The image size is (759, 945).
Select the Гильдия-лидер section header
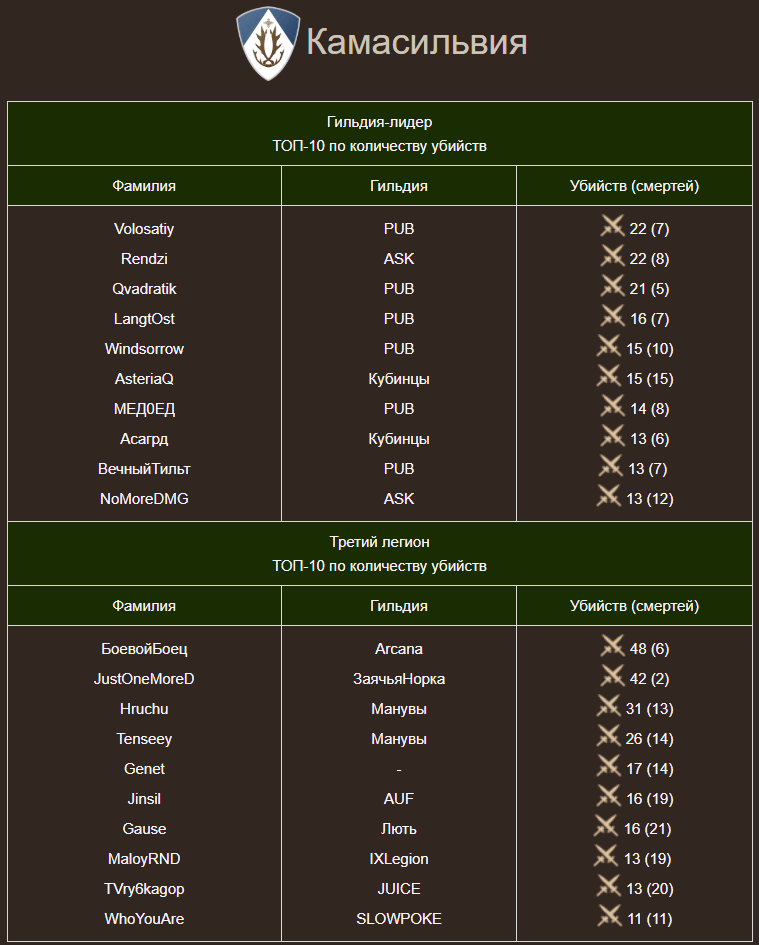pyautogui.click(x=379, y=122)
